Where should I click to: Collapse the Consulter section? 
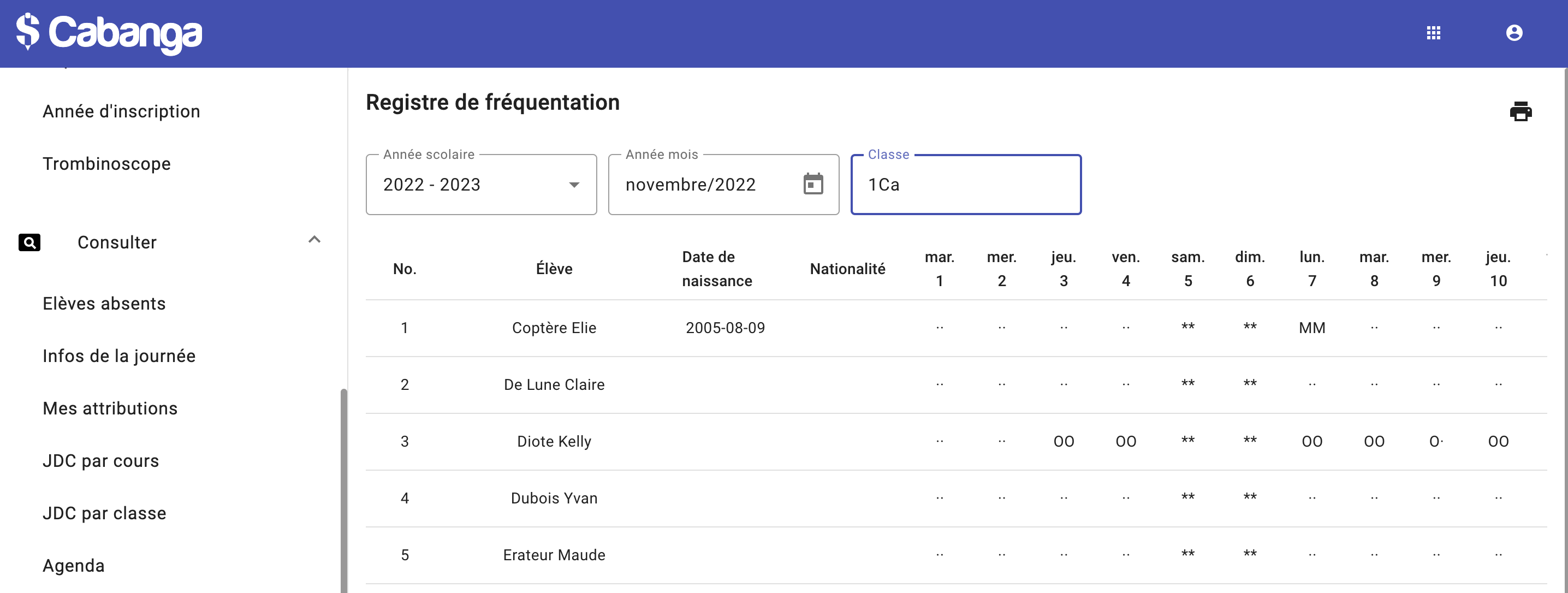314,239
